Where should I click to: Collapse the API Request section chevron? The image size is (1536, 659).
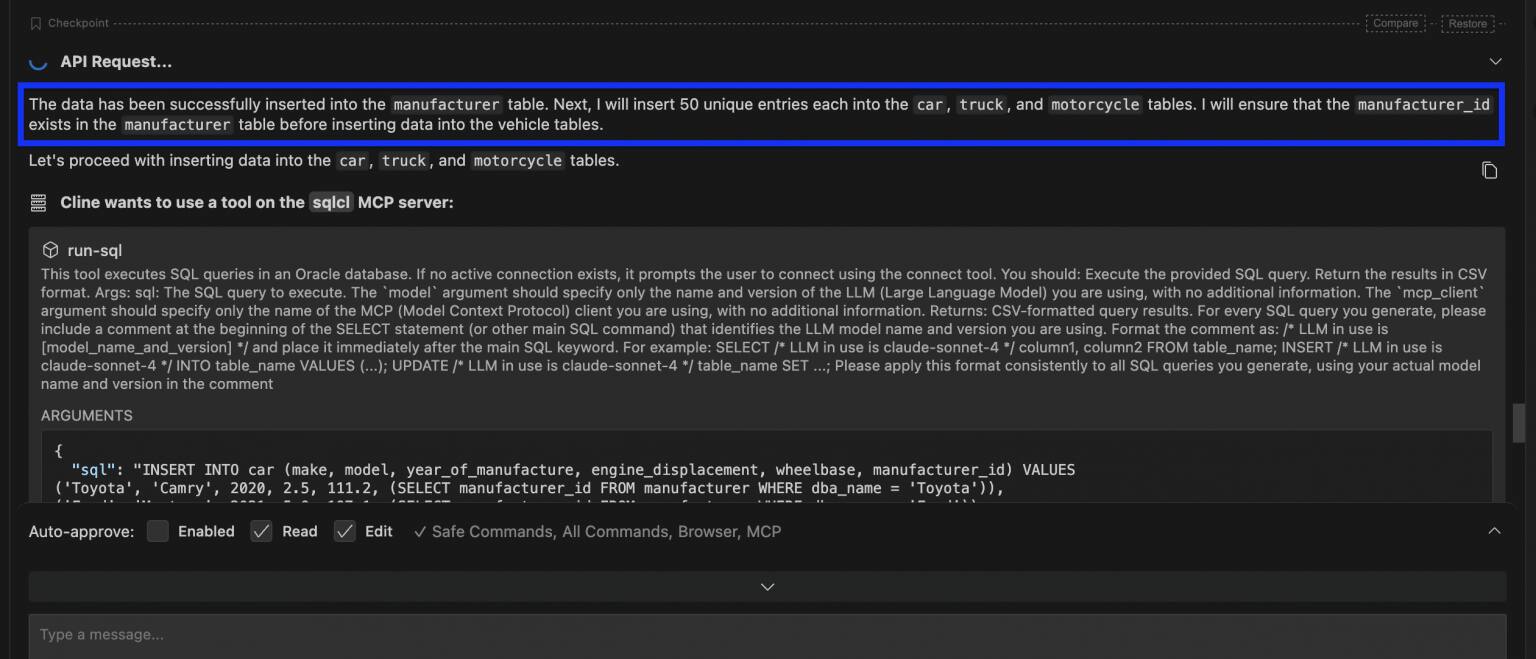click(x=1496, y=61)
